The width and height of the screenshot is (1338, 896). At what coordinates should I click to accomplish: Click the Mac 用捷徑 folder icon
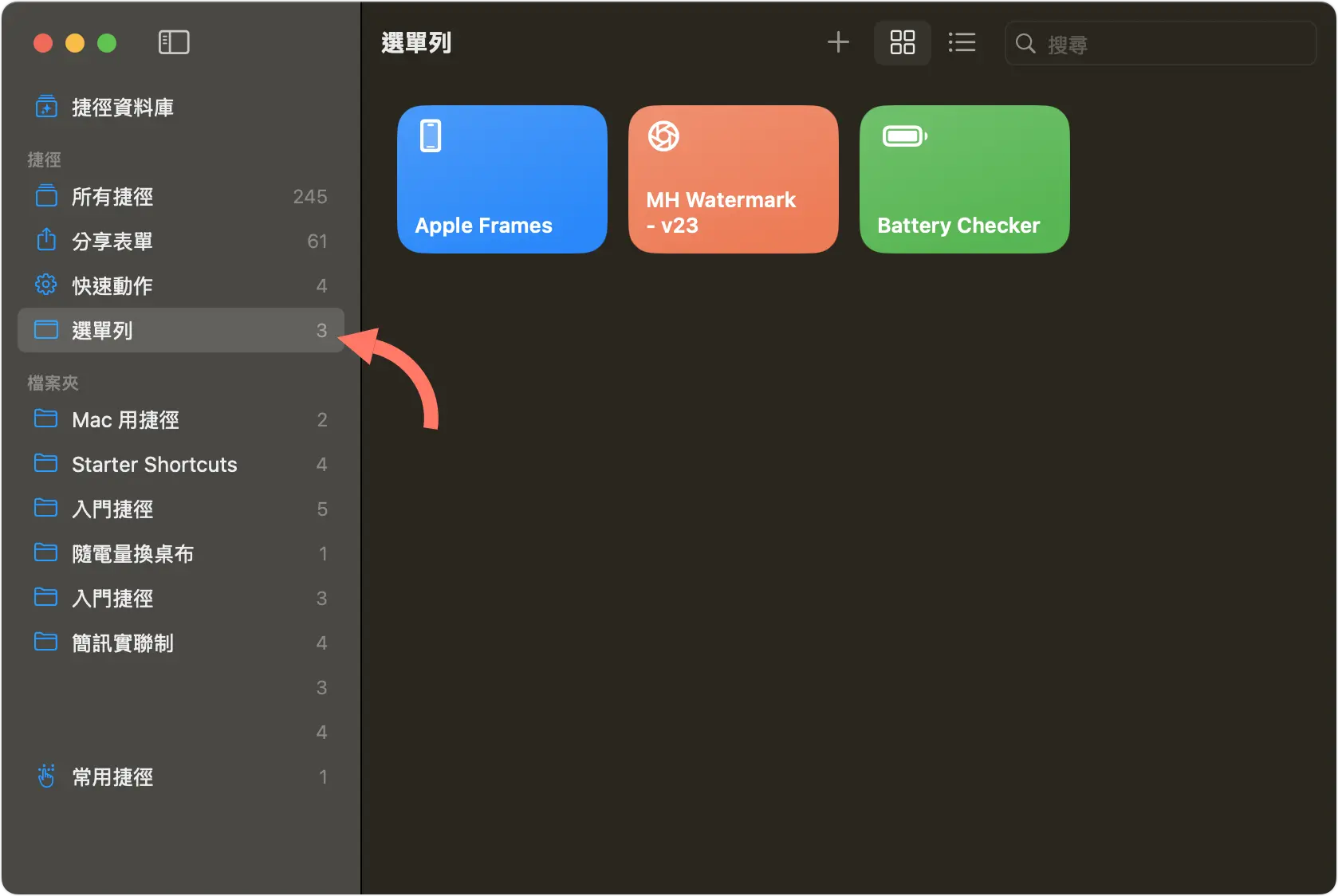point(46,419)
